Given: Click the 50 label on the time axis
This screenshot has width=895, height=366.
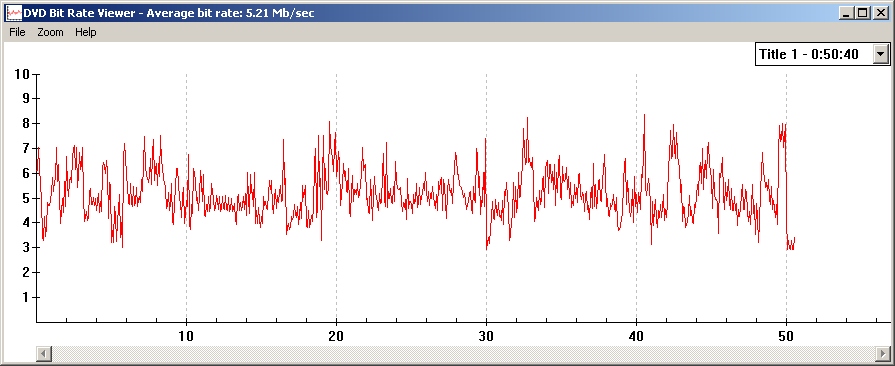Looking at the screenshot, I should pyautogui.click(x=787, y=336).
